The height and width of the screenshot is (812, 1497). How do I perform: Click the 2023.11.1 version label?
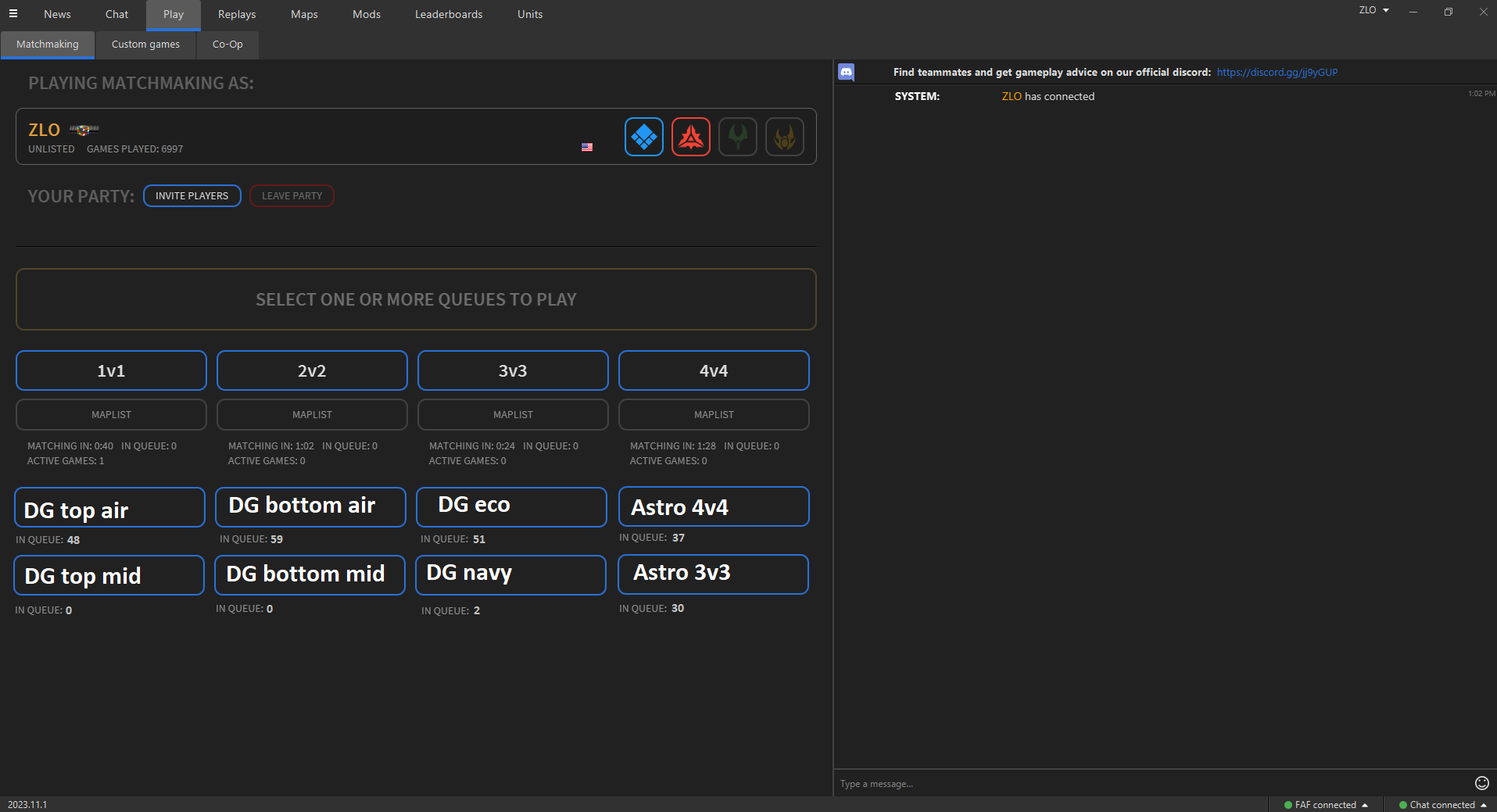point(27,805)
